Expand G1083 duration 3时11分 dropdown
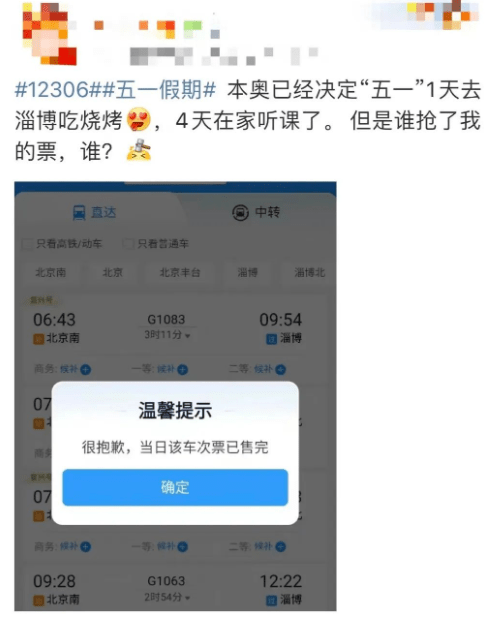The image size is (496, 627). coord(167,335)
